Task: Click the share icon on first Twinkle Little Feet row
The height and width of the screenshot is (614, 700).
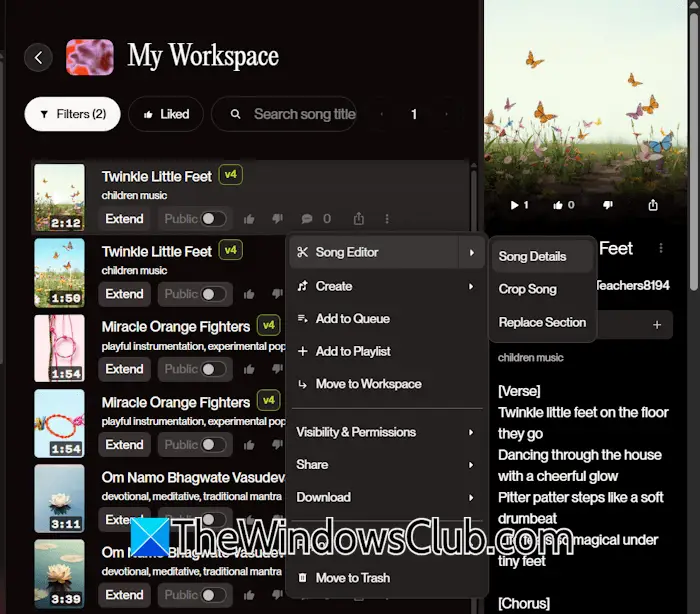Action: click(358, 219)
